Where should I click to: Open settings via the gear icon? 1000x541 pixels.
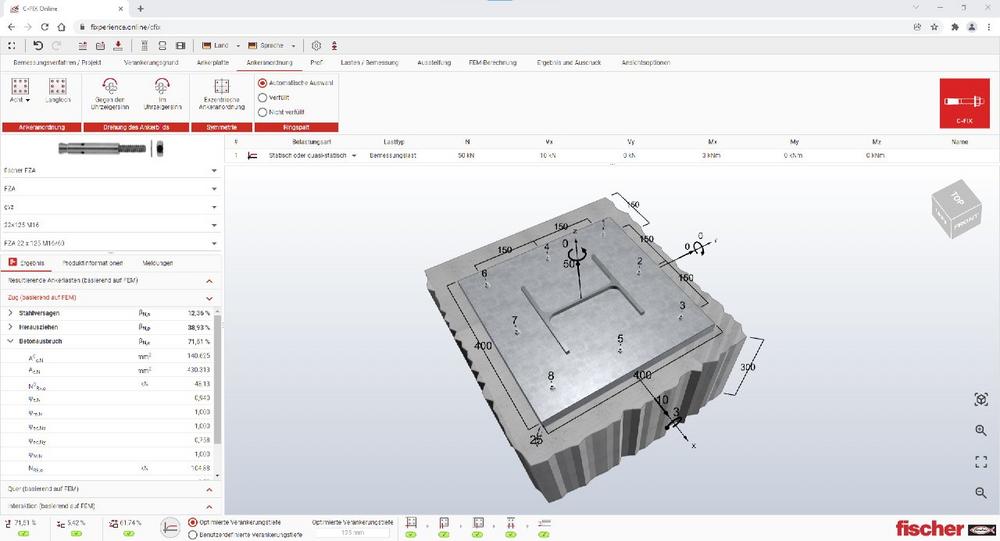316,45
